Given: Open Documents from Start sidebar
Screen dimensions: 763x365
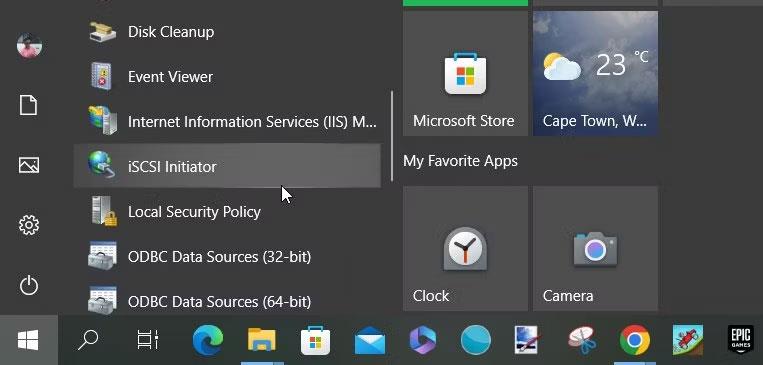Looking at the screenshot, I should [x=28, y=105].
